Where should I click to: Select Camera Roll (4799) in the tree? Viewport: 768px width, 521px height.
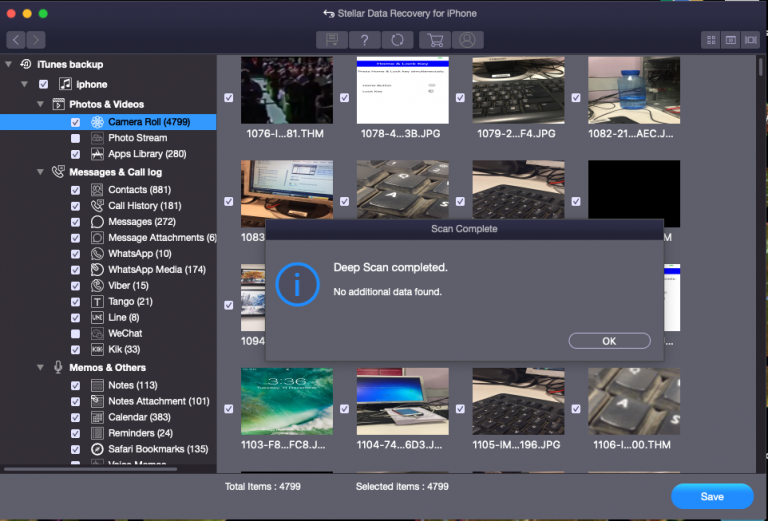tap(108, 122)
